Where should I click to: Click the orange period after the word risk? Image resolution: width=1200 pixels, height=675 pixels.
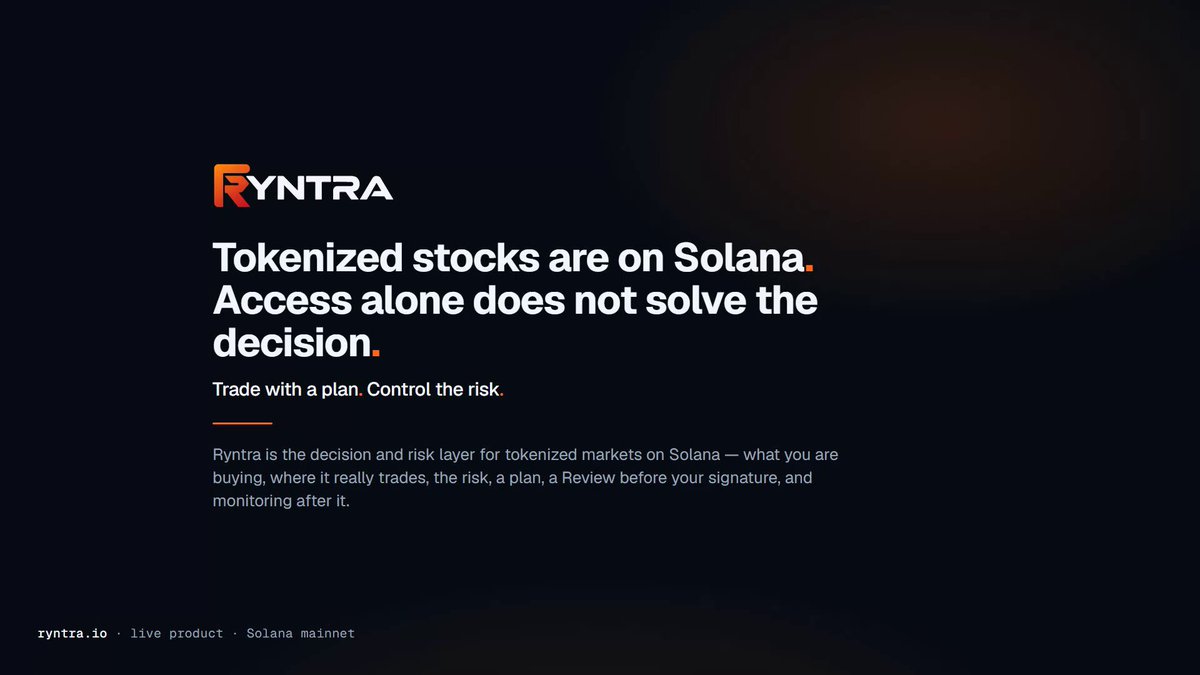[501, 396]
